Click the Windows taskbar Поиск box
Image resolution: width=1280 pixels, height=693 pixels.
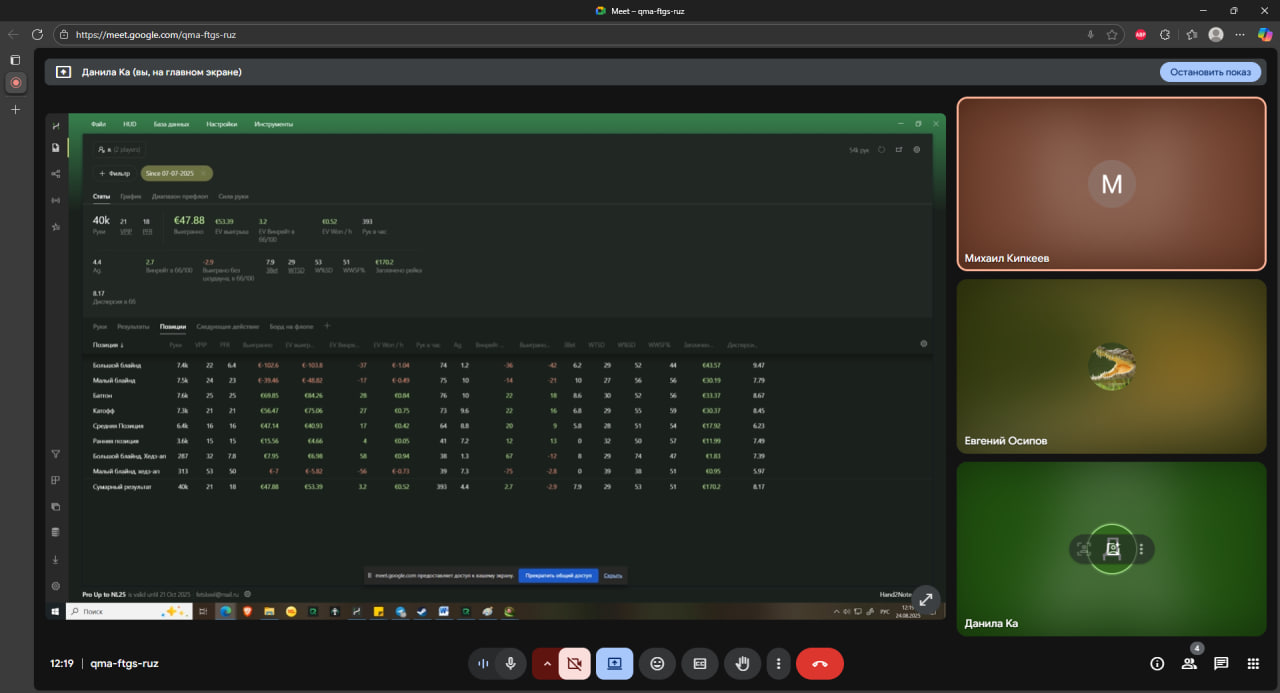pyautogui.click(x=128, y=611)
